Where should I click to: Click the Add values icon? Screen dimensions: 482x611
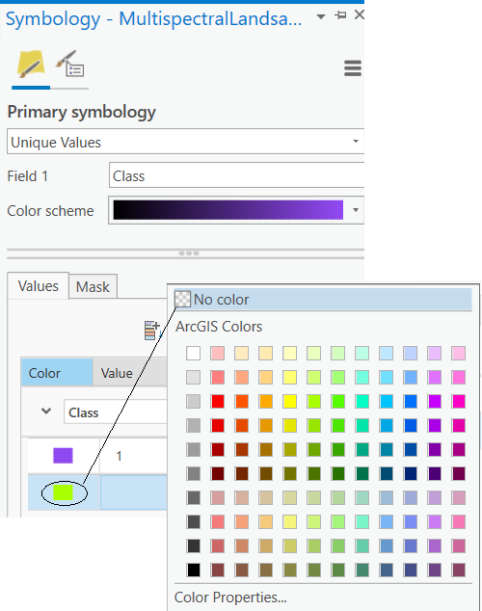pos(152,330)
